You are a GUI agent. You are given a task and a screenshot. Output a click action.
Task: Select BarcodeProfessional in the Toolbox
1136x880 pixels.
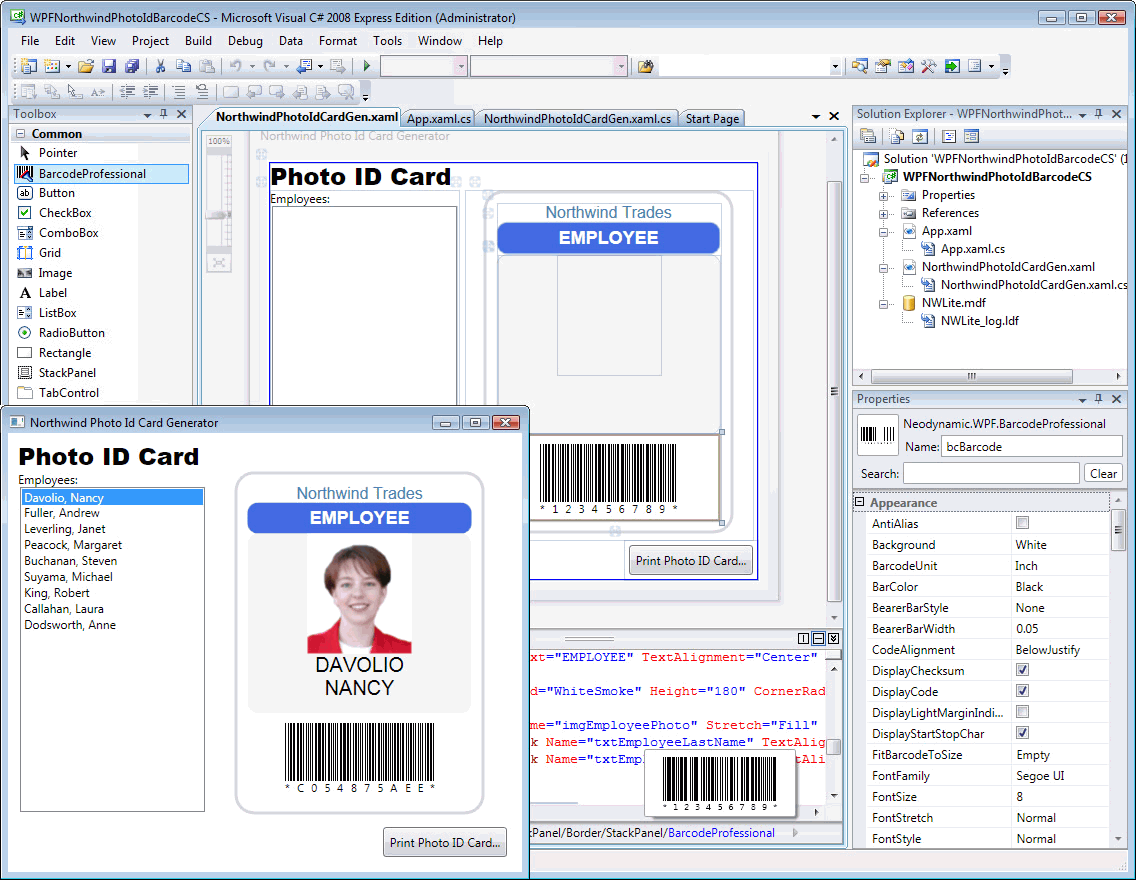click(x=101, y=174)
